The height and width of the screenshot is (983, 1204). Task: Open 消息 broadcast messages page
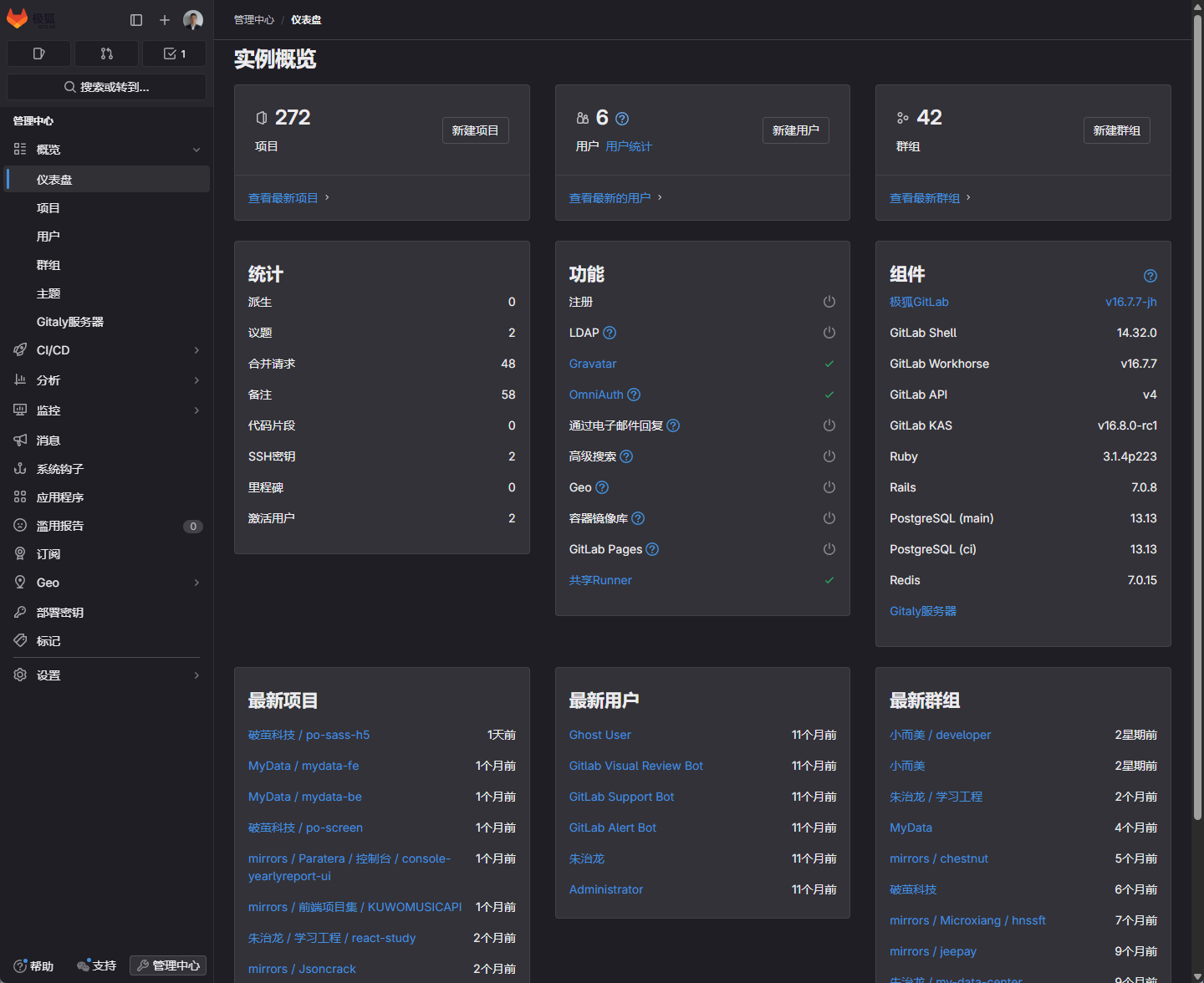107,441
